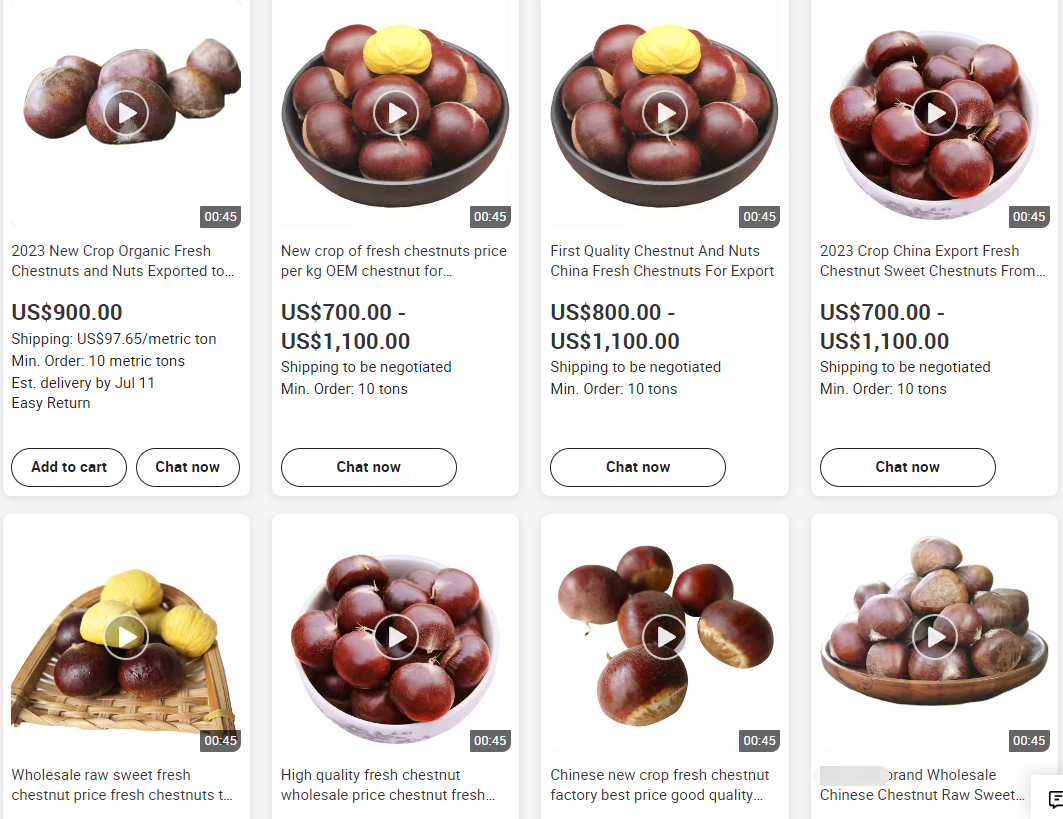Play video on 2023 Crop China Export chestnuts

point(935,113)
